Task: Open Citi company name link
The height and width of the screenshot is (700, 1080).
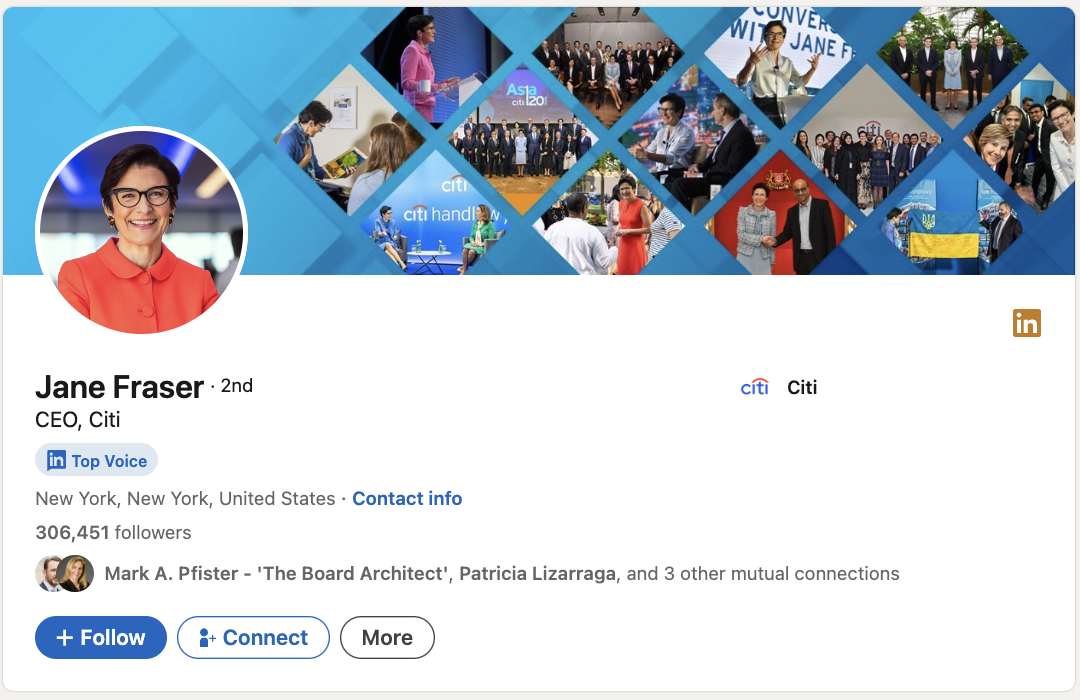Action: [x=802, y=387]
